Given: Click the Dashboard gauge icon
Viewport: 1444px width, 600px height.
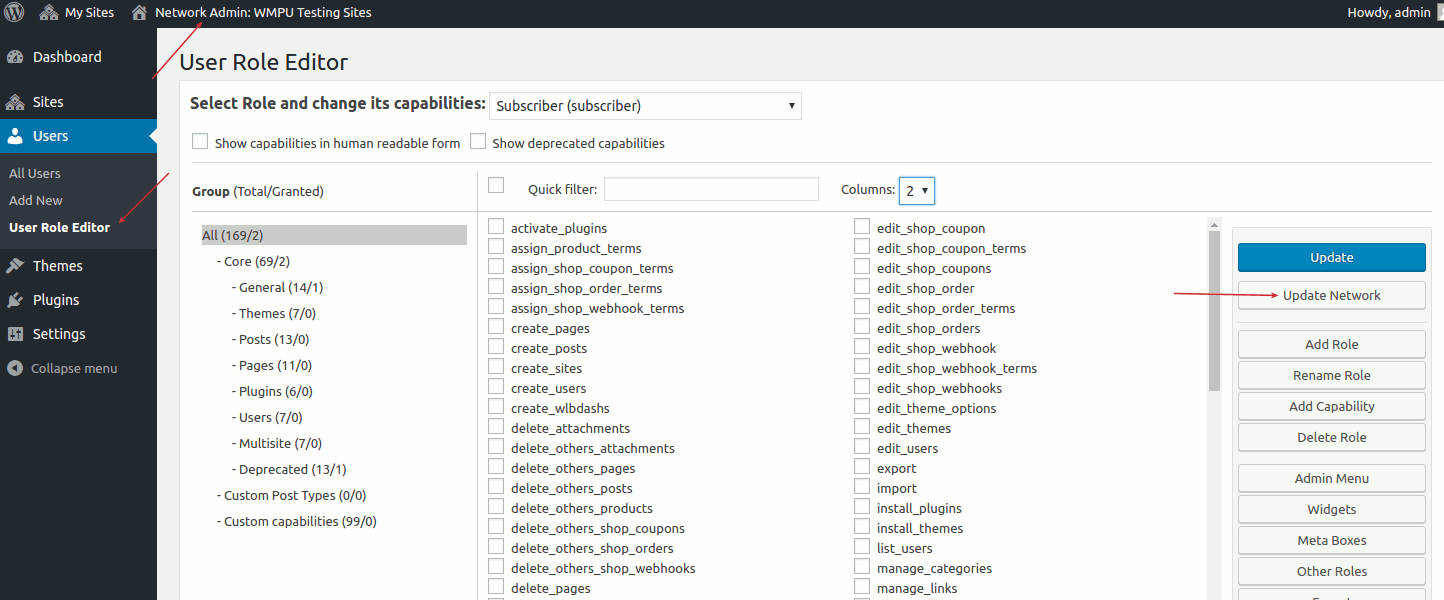Looking at the screenshot, I should (x=15, y=57).
